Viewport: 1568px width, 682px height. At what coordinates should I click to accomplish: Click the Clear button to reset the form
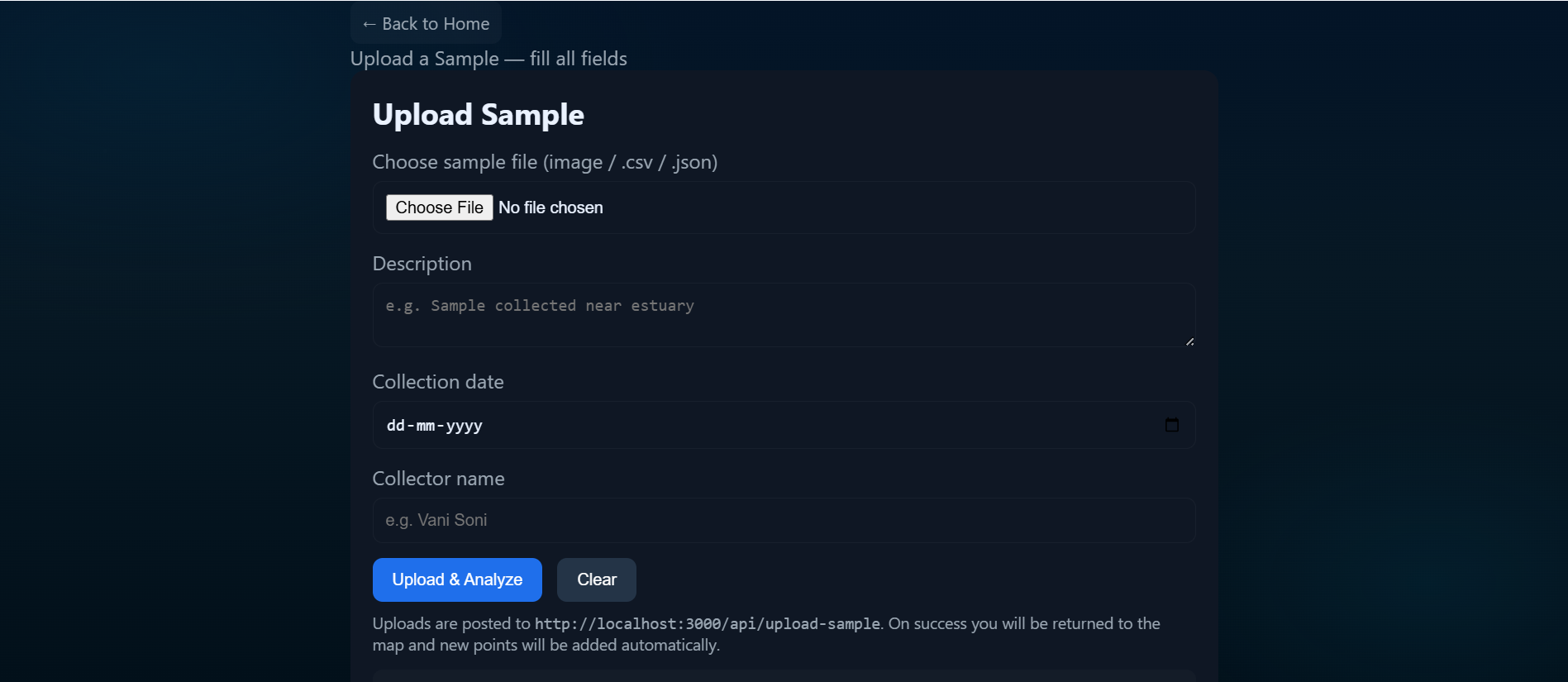(x=596, y=579)
